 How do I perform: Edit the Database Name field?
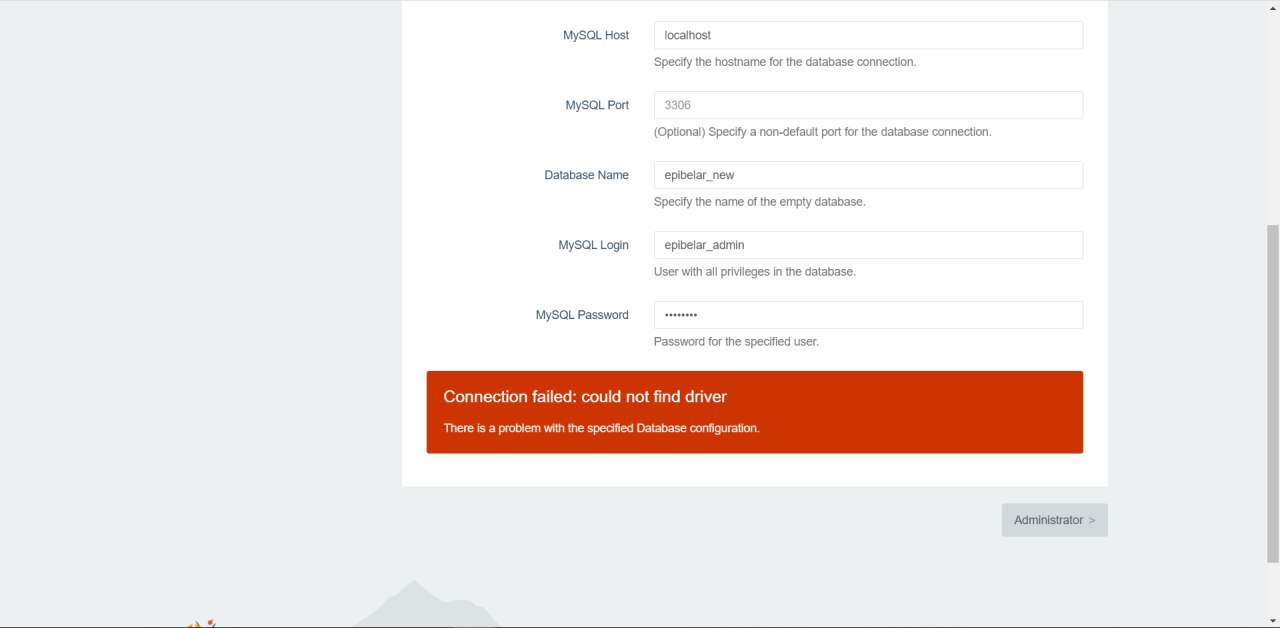coord(868,175)
